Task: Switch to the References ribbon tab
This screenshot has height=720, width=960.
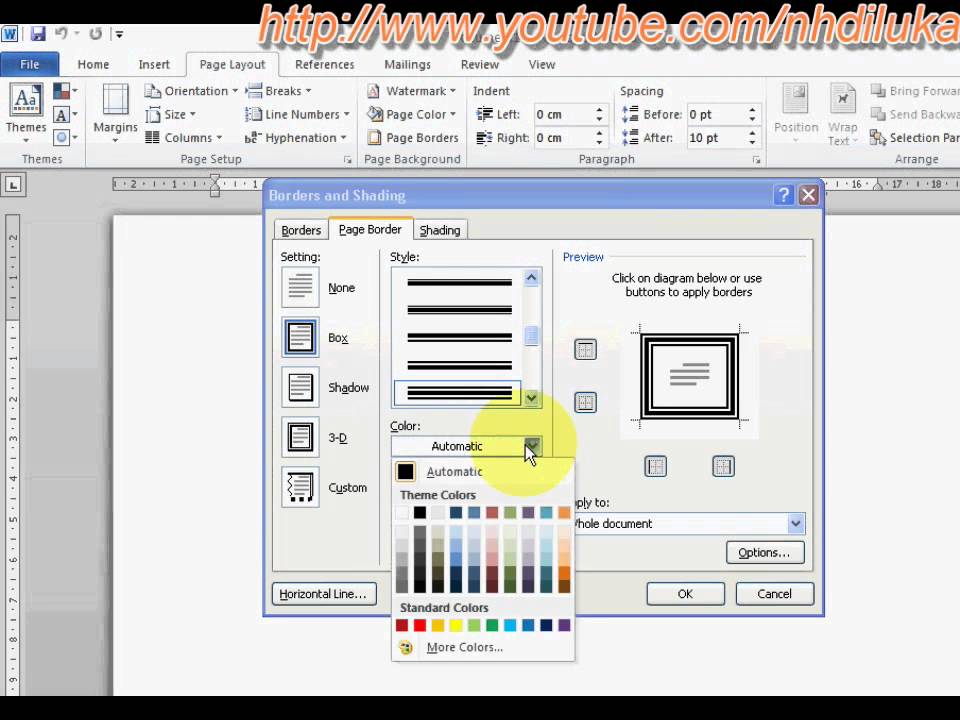Action: click(324, 64)
